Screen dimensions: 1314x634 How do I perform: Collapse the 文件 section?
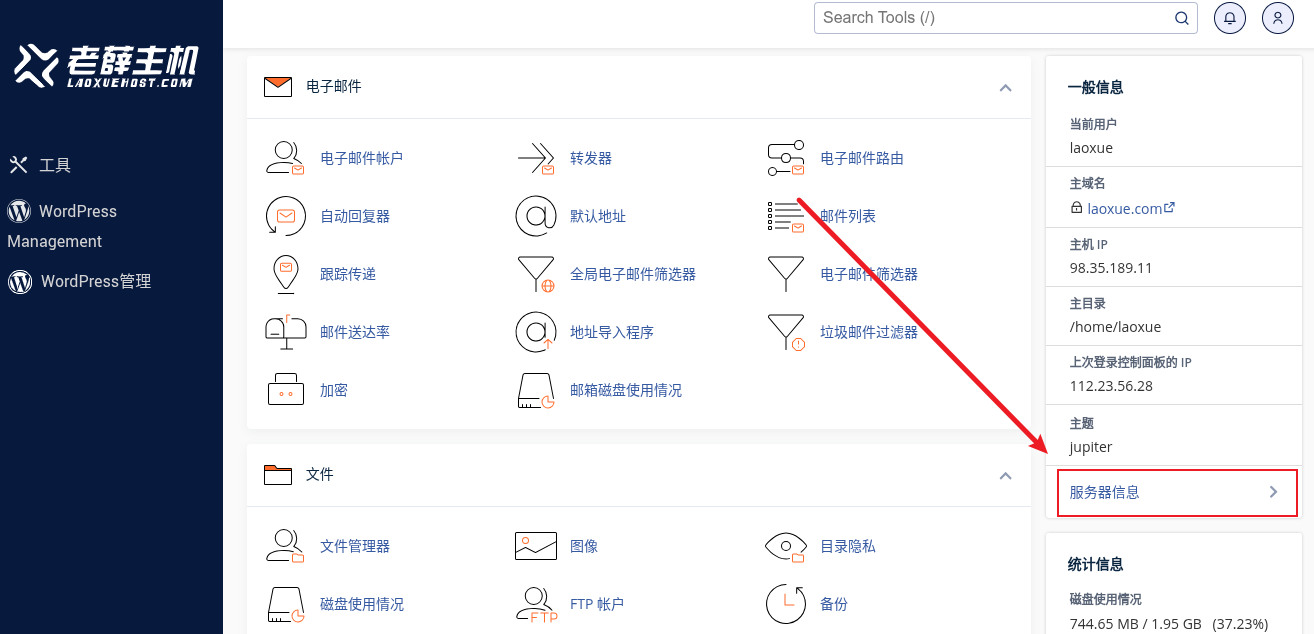pos(1006,475)
